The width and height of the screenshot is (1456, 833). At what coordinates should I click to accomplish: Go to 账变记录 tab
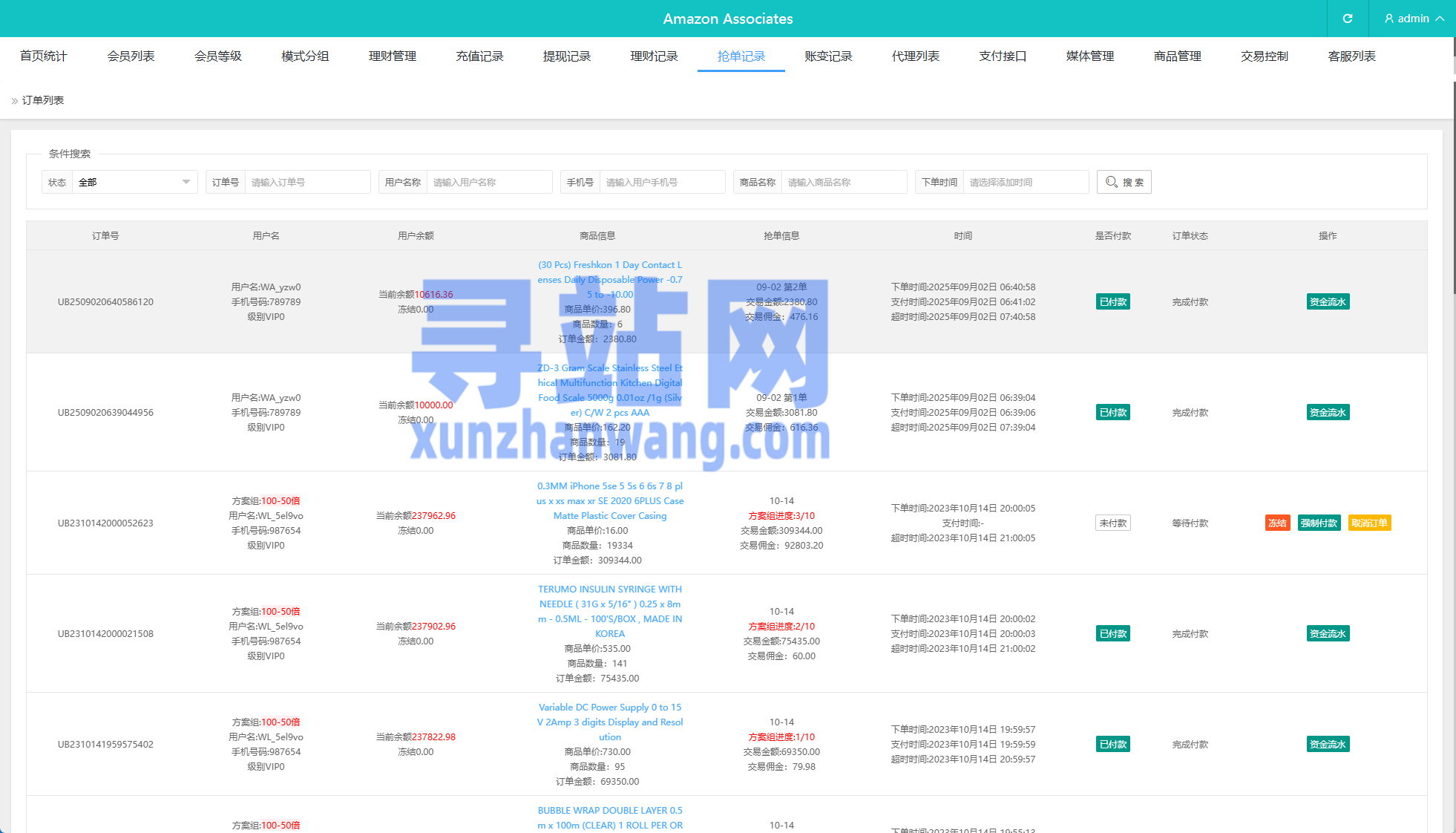coord(828,56)
